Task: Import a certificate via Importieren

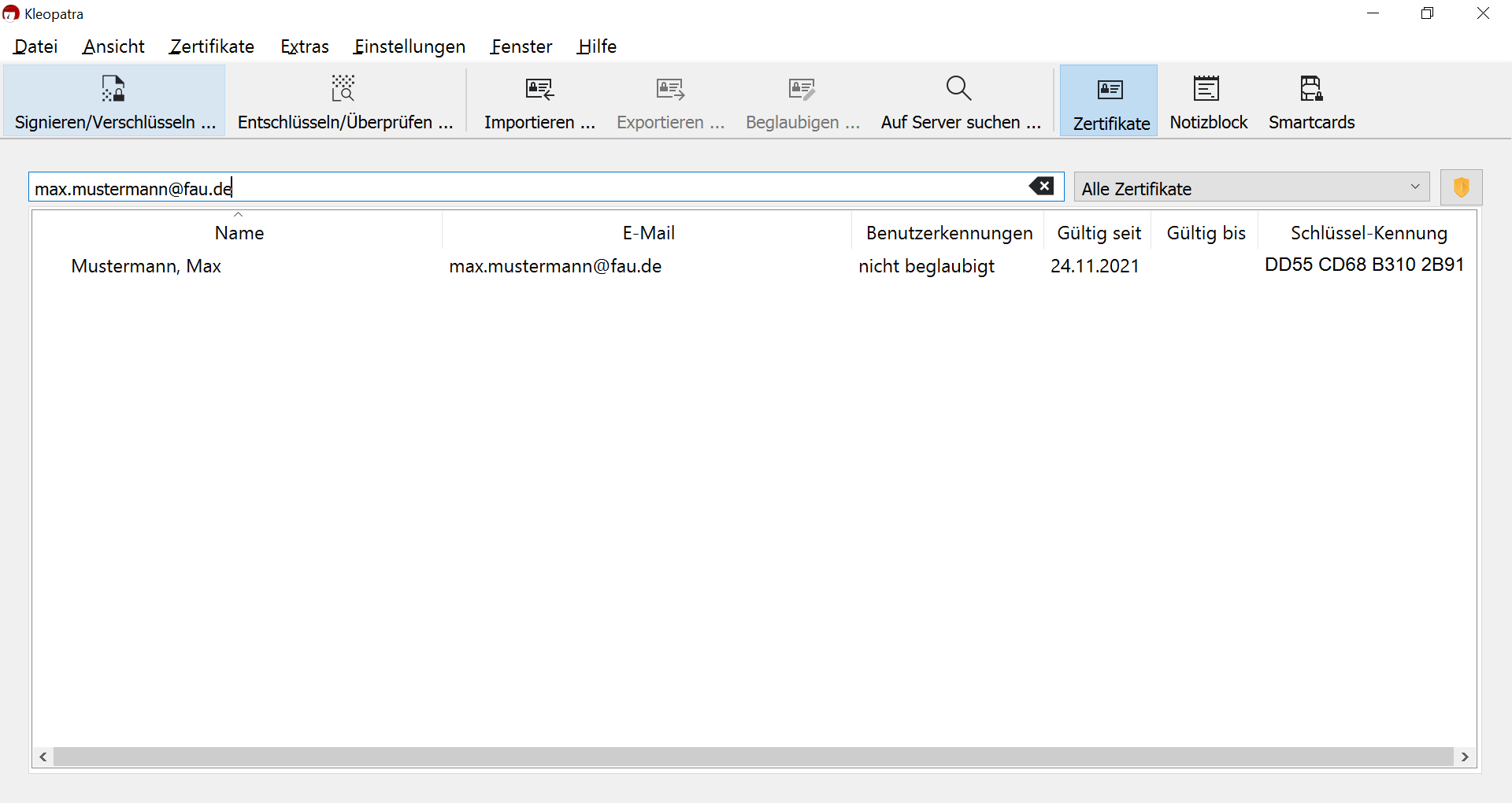Action: click(x=539, y=102)
